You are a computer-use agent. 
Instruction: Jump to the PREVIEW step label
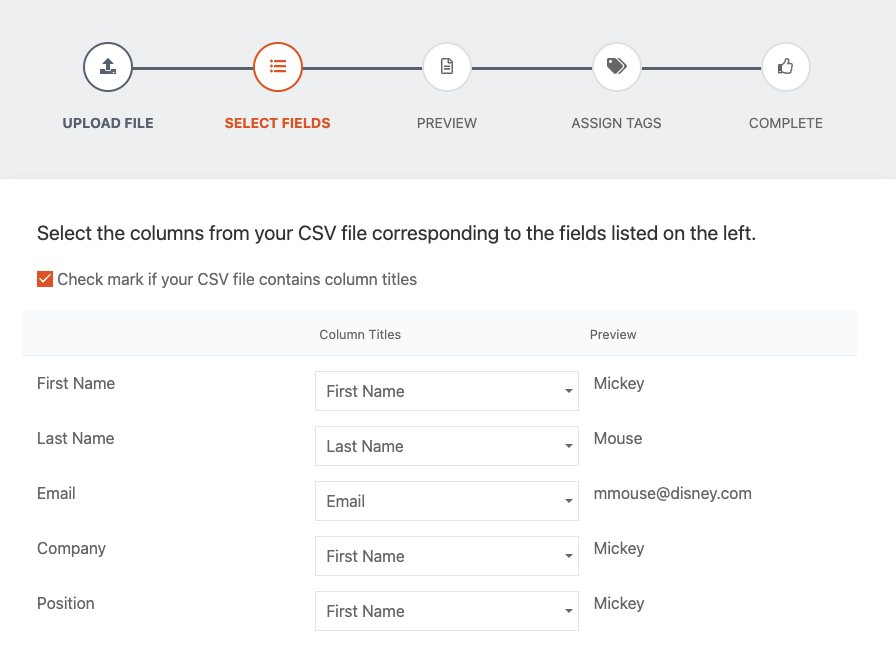point(447,123)
